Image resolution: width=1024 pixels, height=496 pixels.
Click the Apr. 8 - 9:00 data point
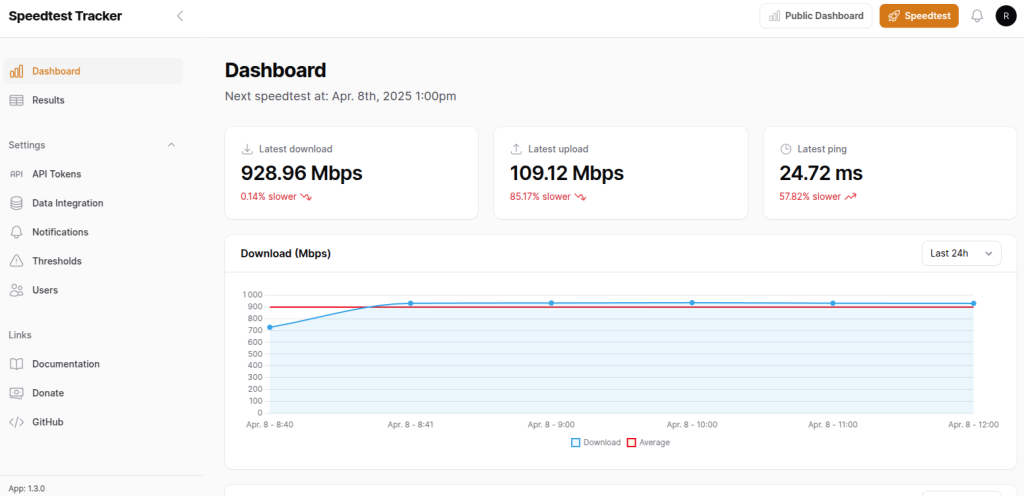(x=551, y=303)
